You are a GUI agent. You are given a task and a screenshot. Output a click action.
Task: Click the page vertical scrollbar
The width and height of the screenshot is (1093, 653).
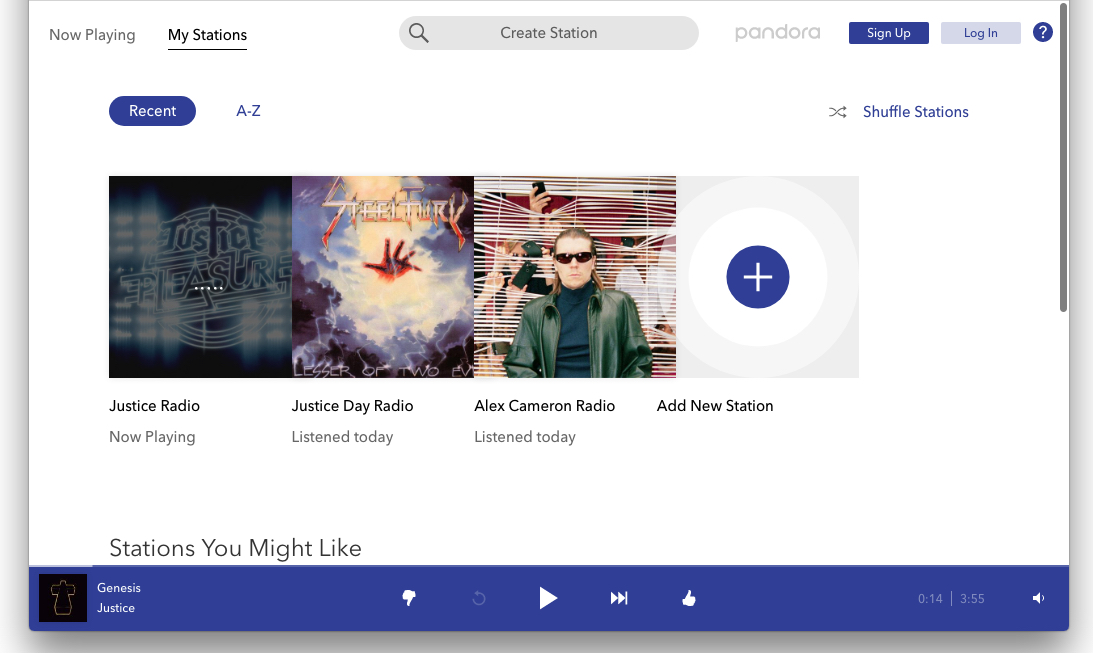tap(1063, 158)
